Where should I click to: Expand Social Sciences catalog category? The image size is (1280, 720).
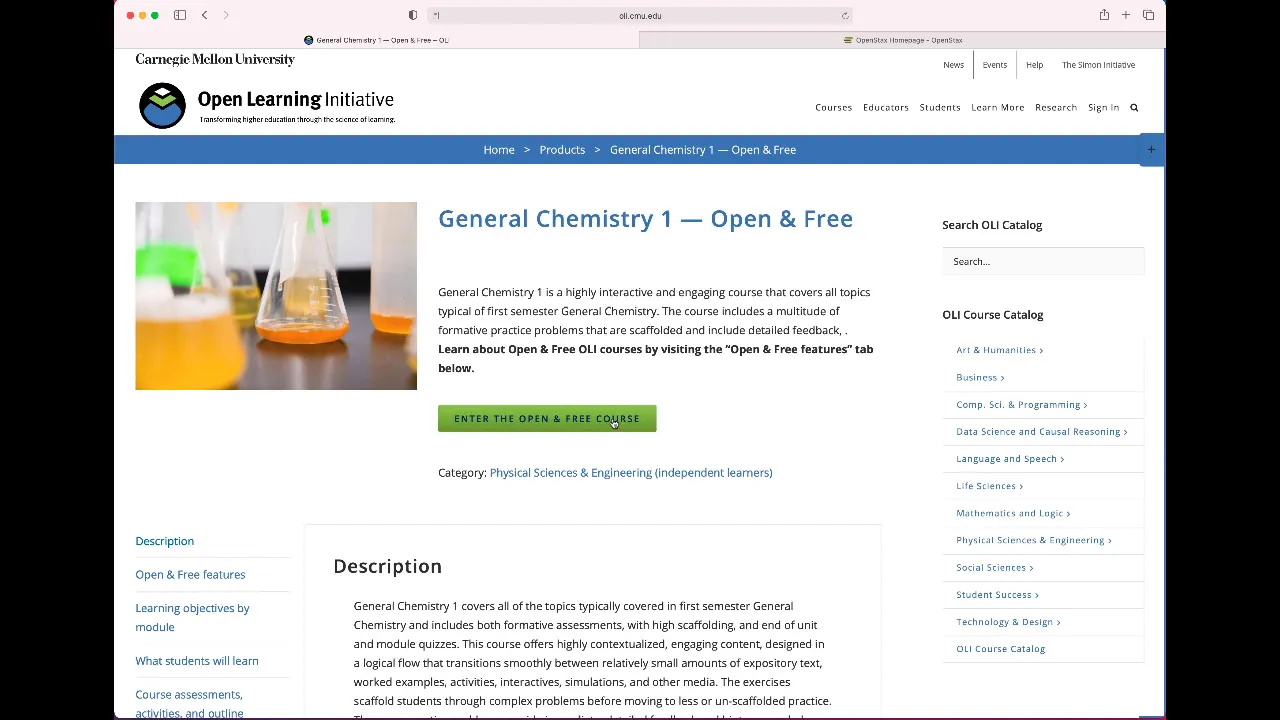[x=994, y=567]
